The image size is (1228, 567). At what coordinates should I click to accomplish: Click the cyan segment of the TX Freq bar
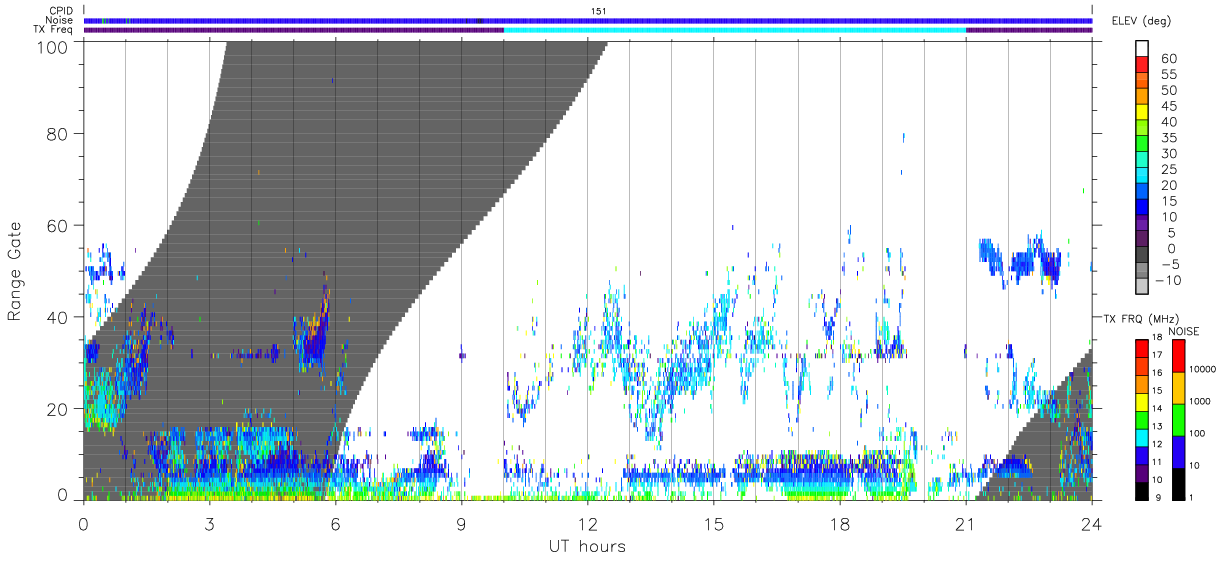coord(735,30)
